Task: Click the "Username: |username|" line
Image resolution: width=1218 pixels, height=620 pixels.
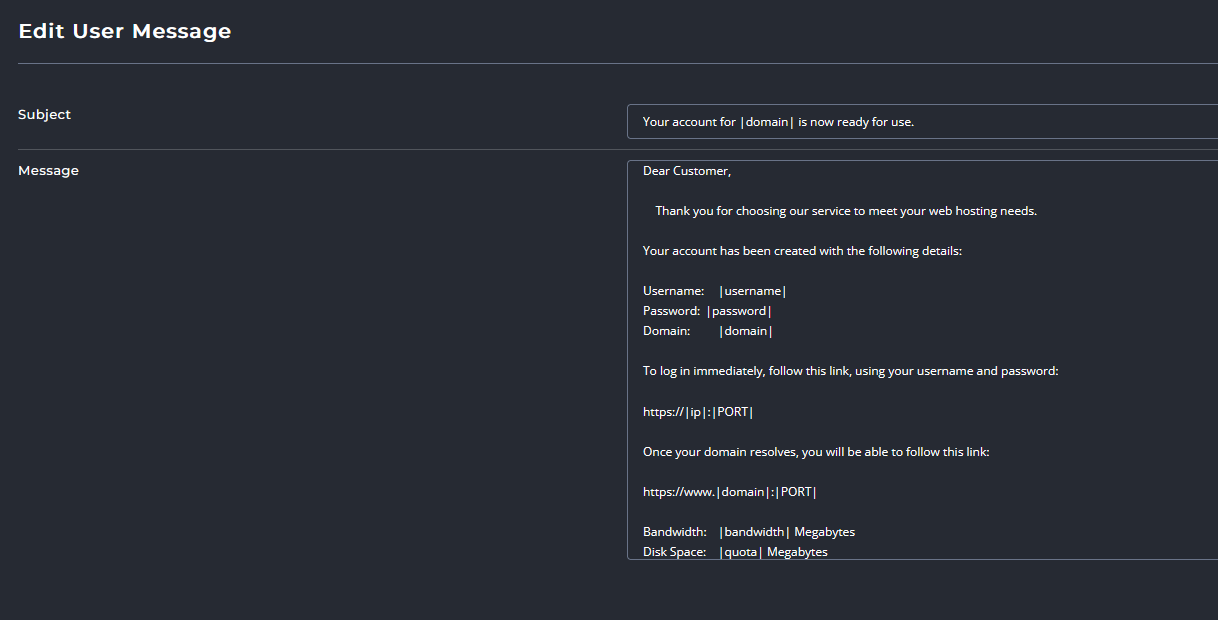Action: [715, 291]
